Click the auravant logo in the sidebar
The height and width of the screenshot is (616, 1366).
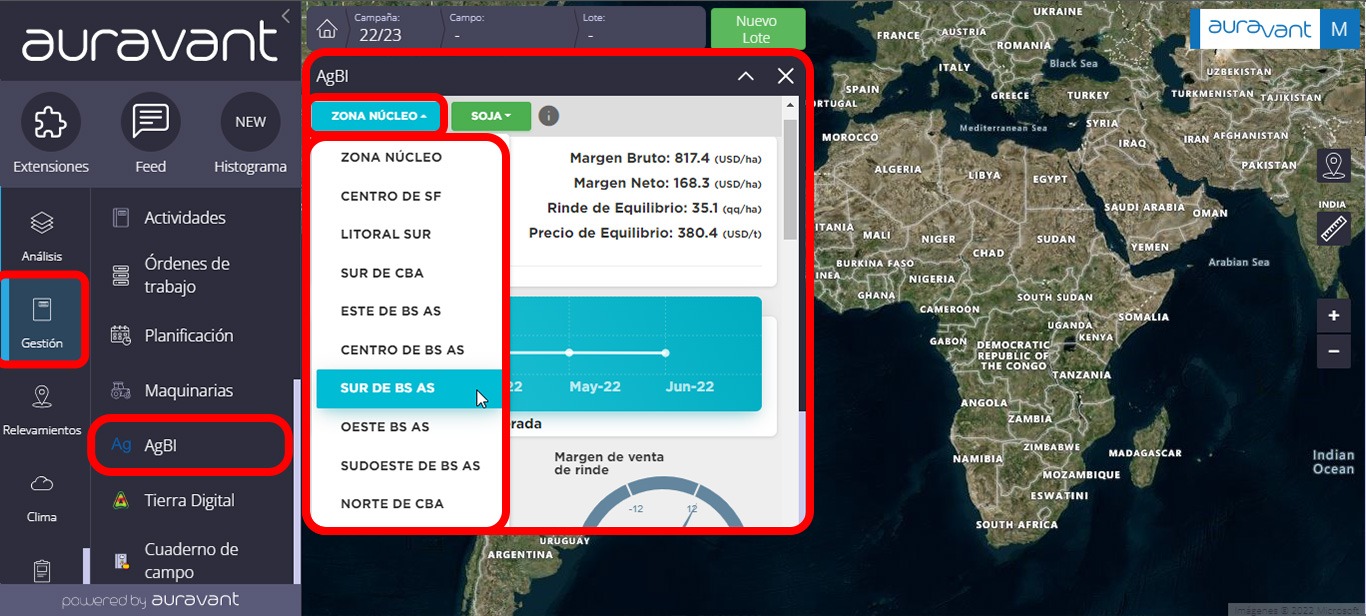point(149,42)
